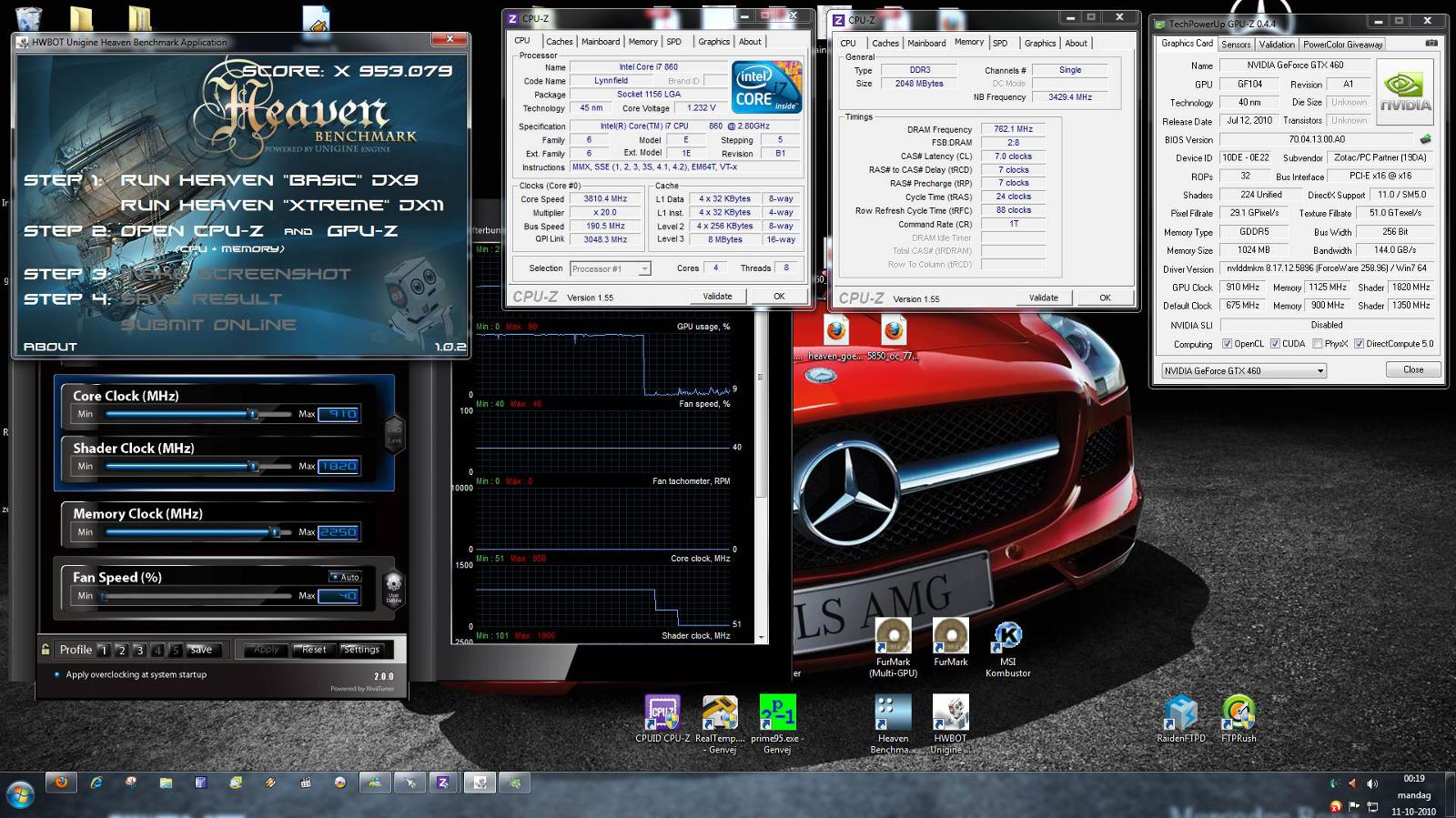Toggle CUDA checkbox in GPU-Z
Viewport: 1456px width, 818px height.
pyautogui.click(x=1275, y=344)
